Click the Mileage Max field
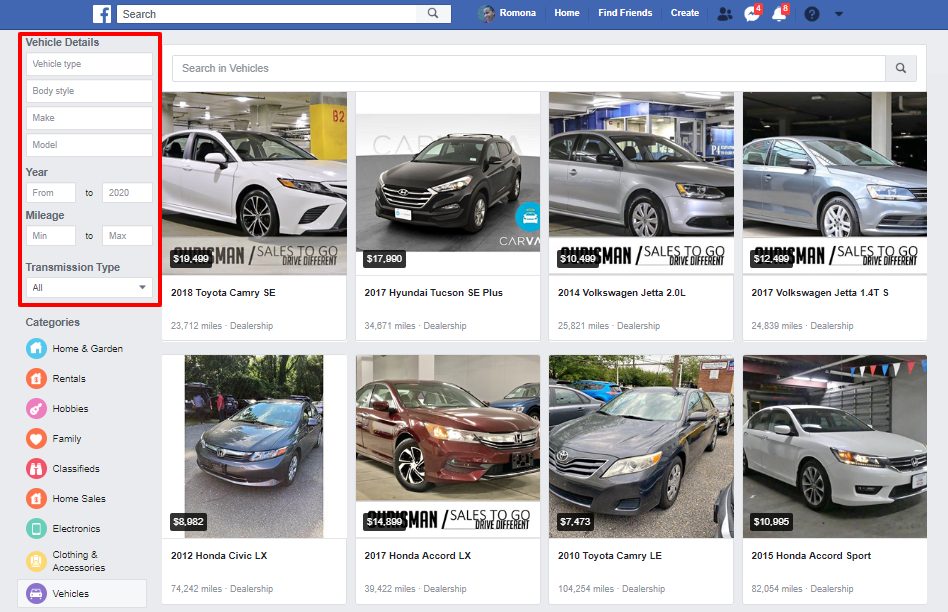 click(127, 236)
